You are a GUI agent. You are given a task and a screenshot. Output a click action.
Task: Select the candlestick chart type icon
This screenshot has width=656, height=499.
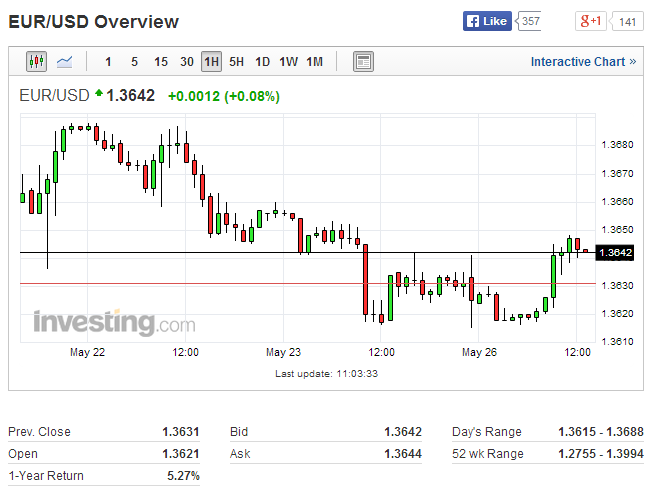click(x=36, y=62)
